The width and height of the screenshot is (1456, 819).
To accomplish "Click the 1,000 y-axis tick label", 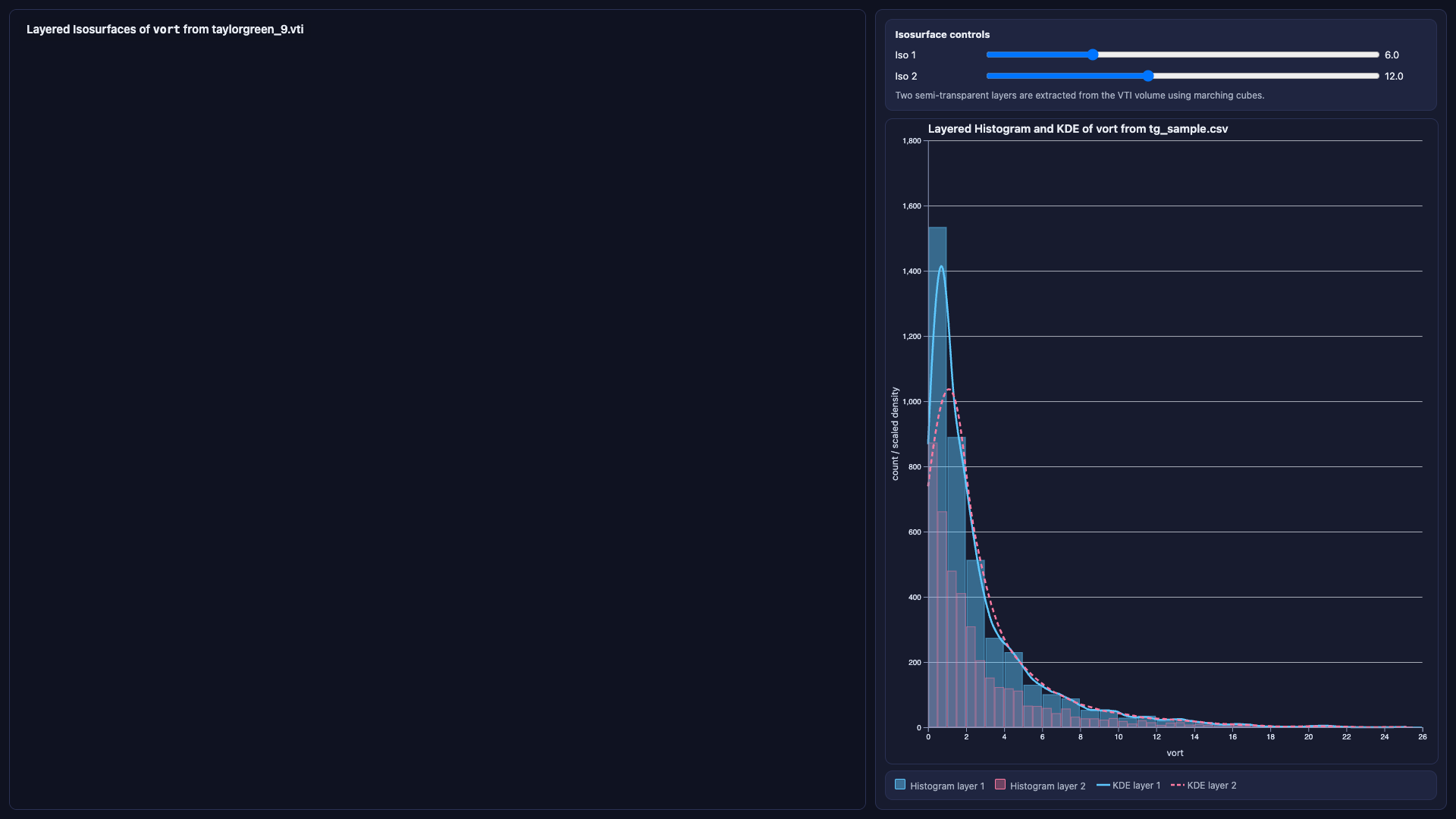I will (912, 402).
